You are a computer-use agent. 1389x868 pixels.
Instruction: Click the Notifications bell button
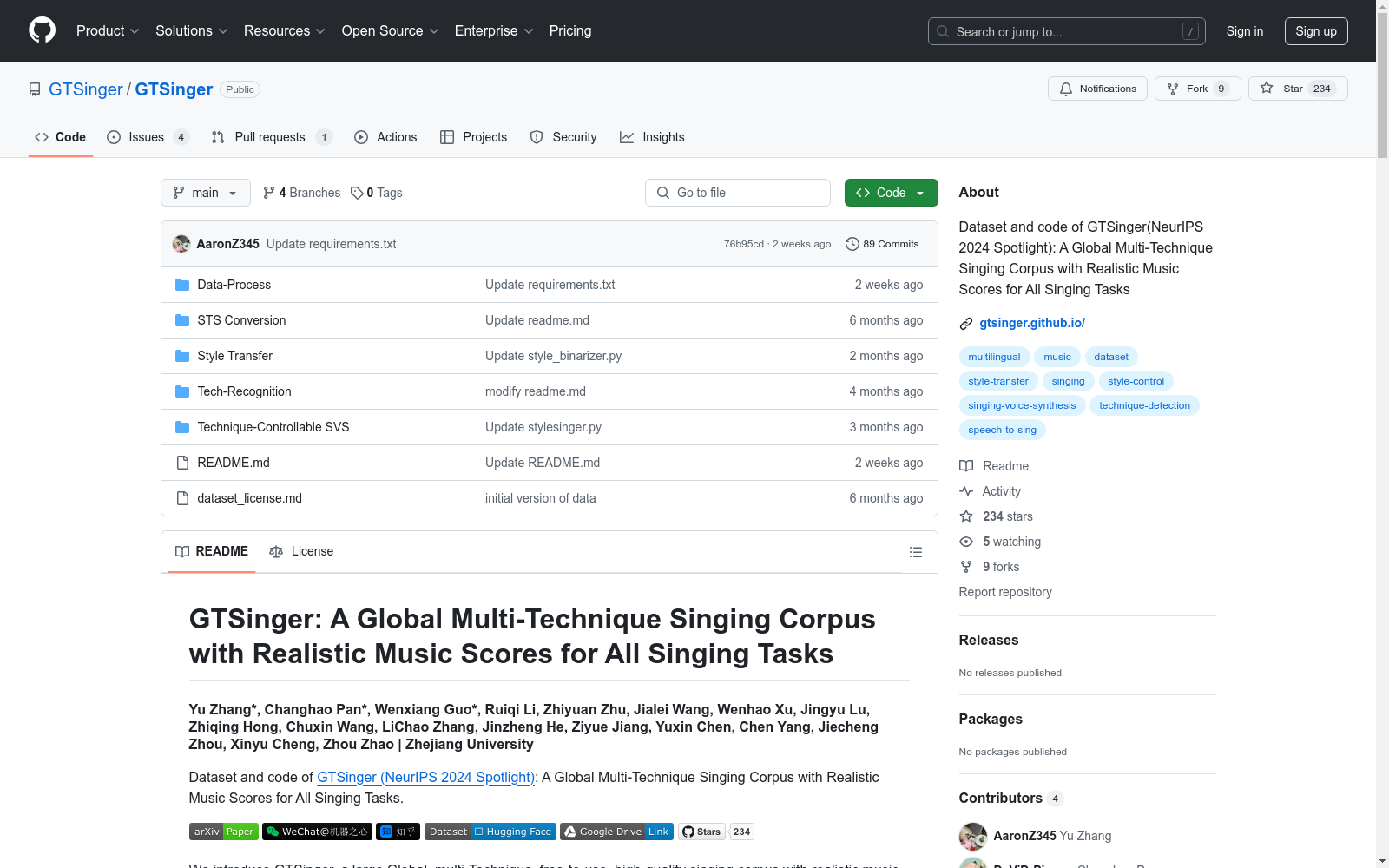tap(1098, 89)
